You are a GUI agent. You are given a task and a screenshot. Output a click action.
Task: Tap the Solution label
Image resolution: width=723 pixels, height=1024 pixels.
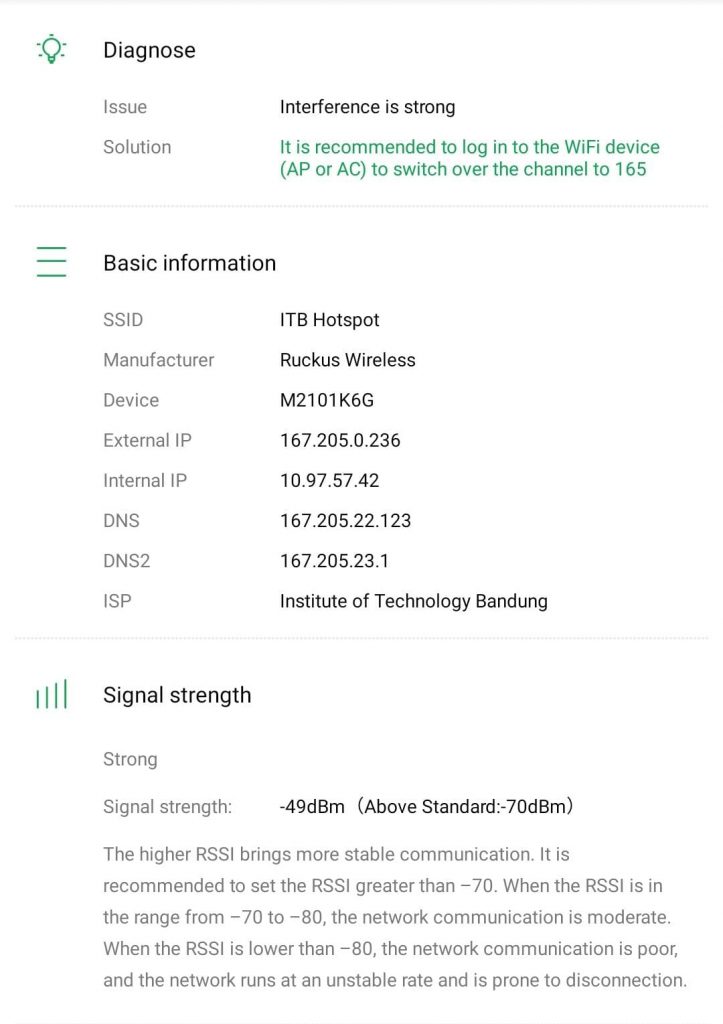pyautogui.click(x=137, y=147)
